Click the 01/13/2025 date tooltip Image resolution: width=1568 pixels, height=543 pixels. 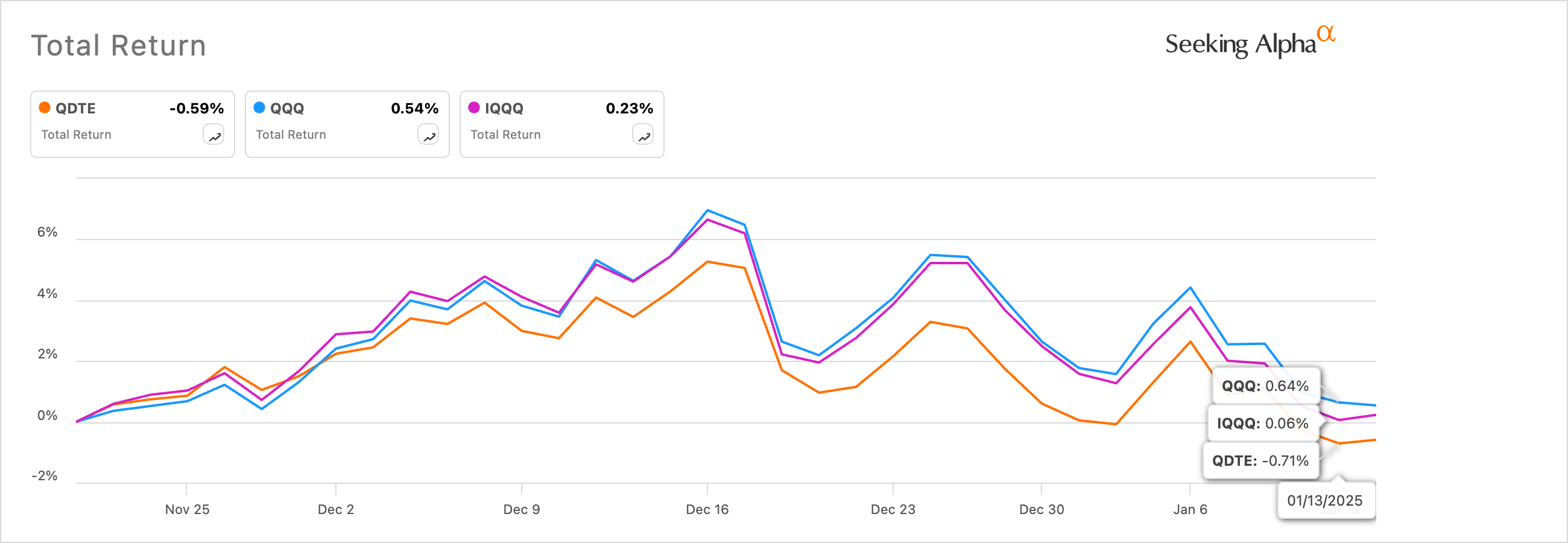[x=1324, y=500]
